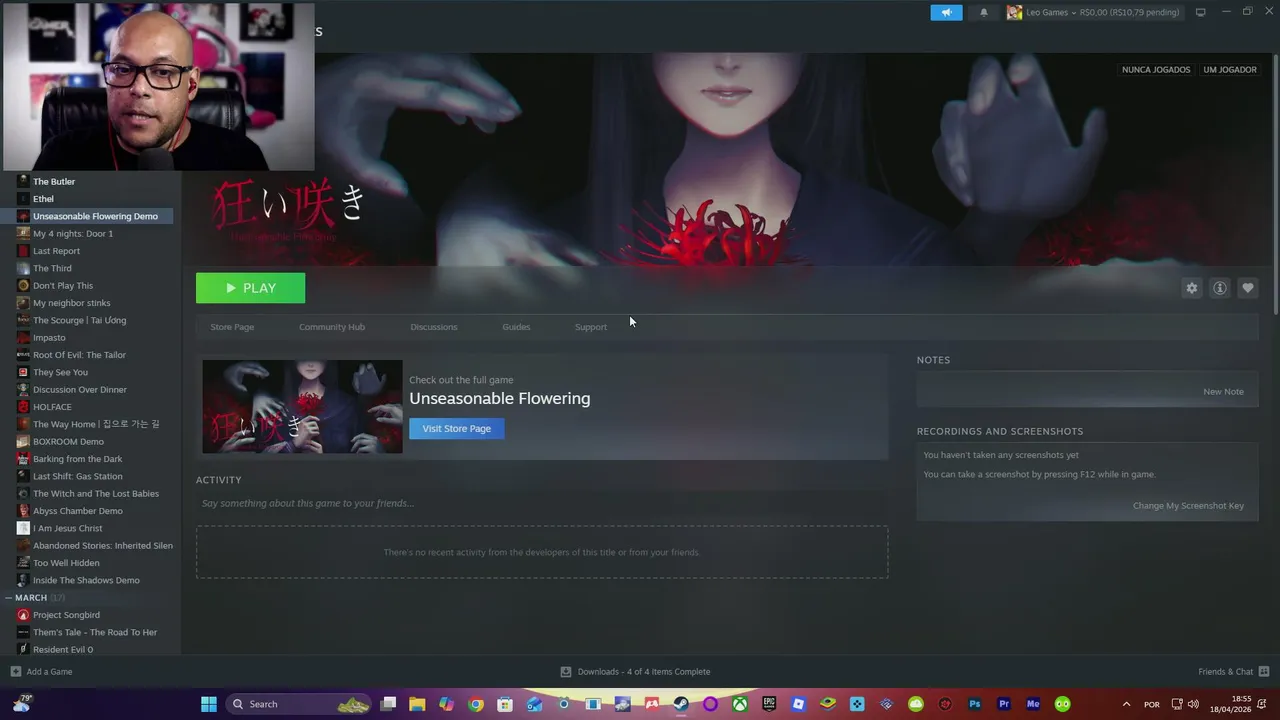Image resolution: width=1280 pixels, height=720 pixels.
Task: Select I Am Jesus Christ game
Action: 68,528
